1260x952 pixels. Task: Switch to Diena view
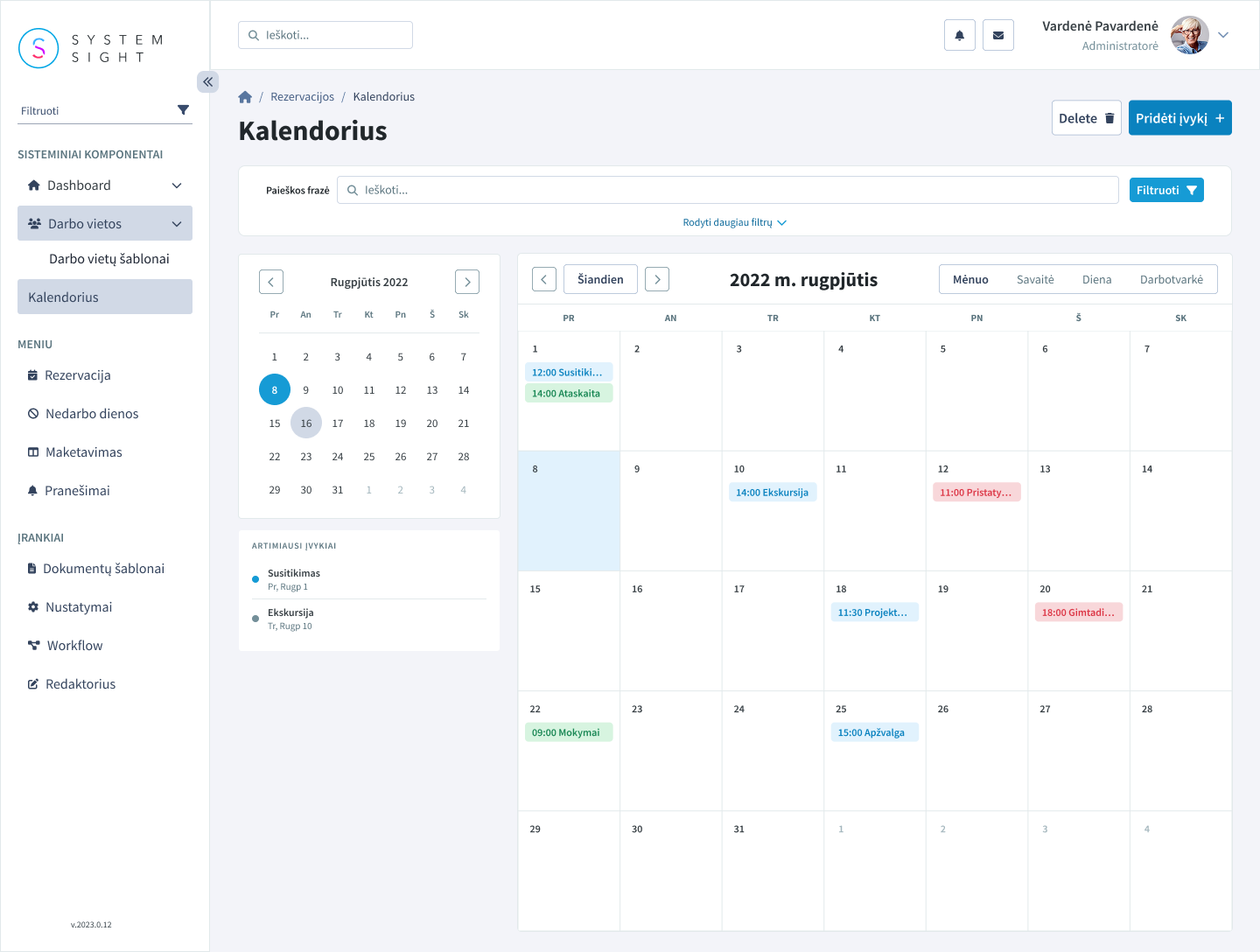1096,280
